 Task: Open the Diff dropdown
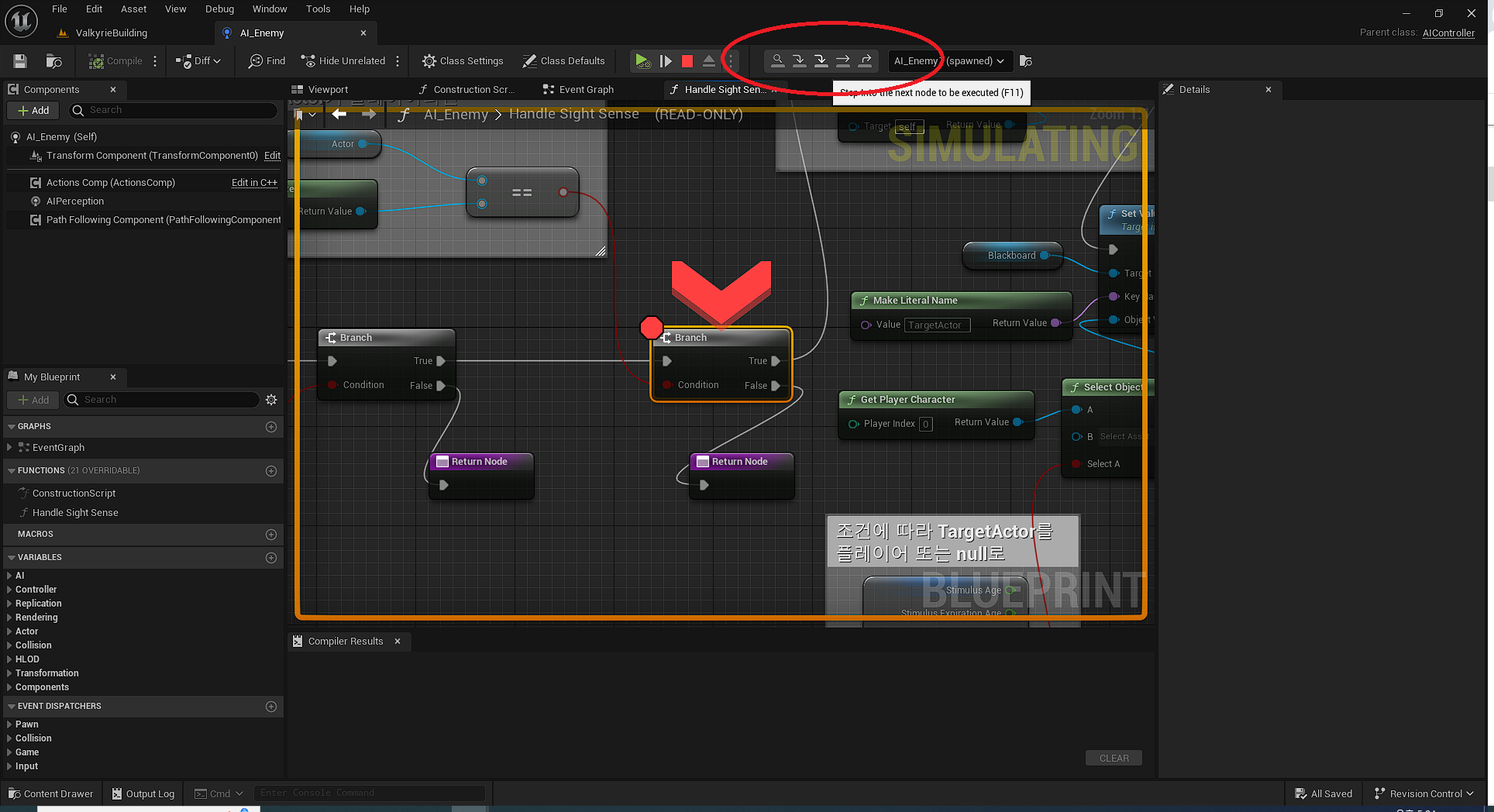pos(198,61)
